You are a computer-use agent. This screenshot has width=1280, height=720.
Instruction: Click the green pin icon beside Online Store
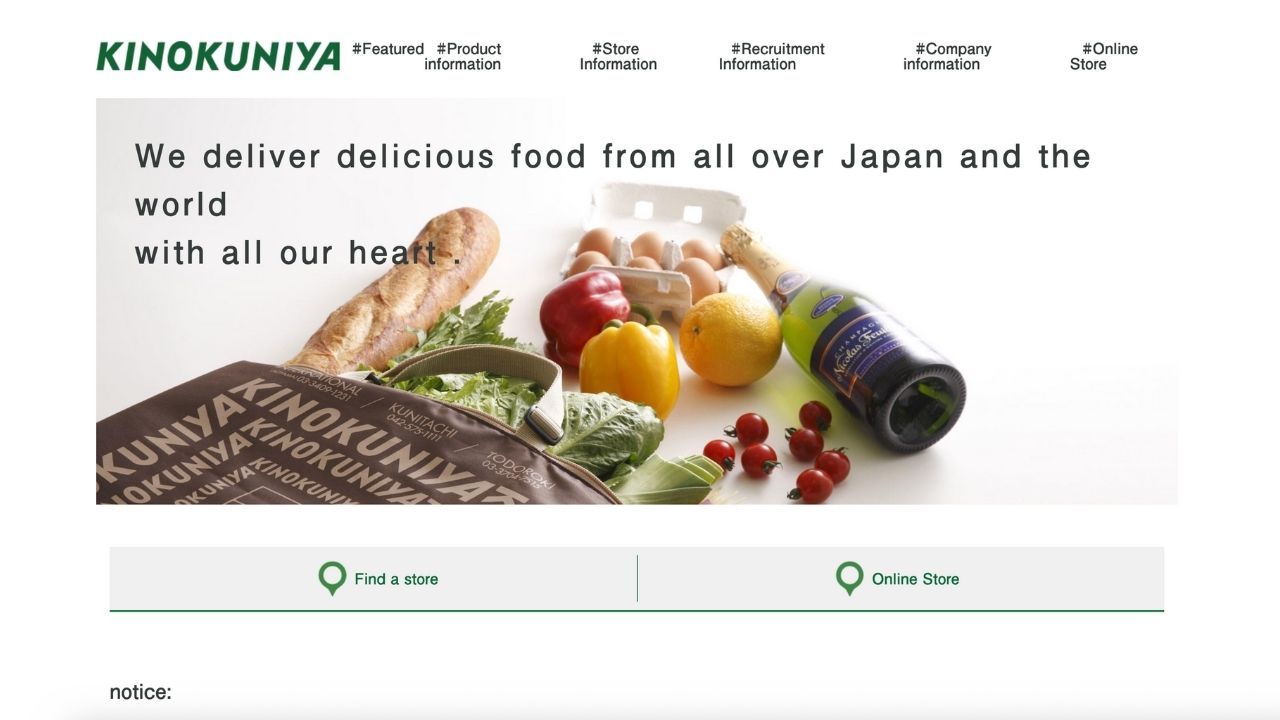pyautogui.click(x=850, y=579)
